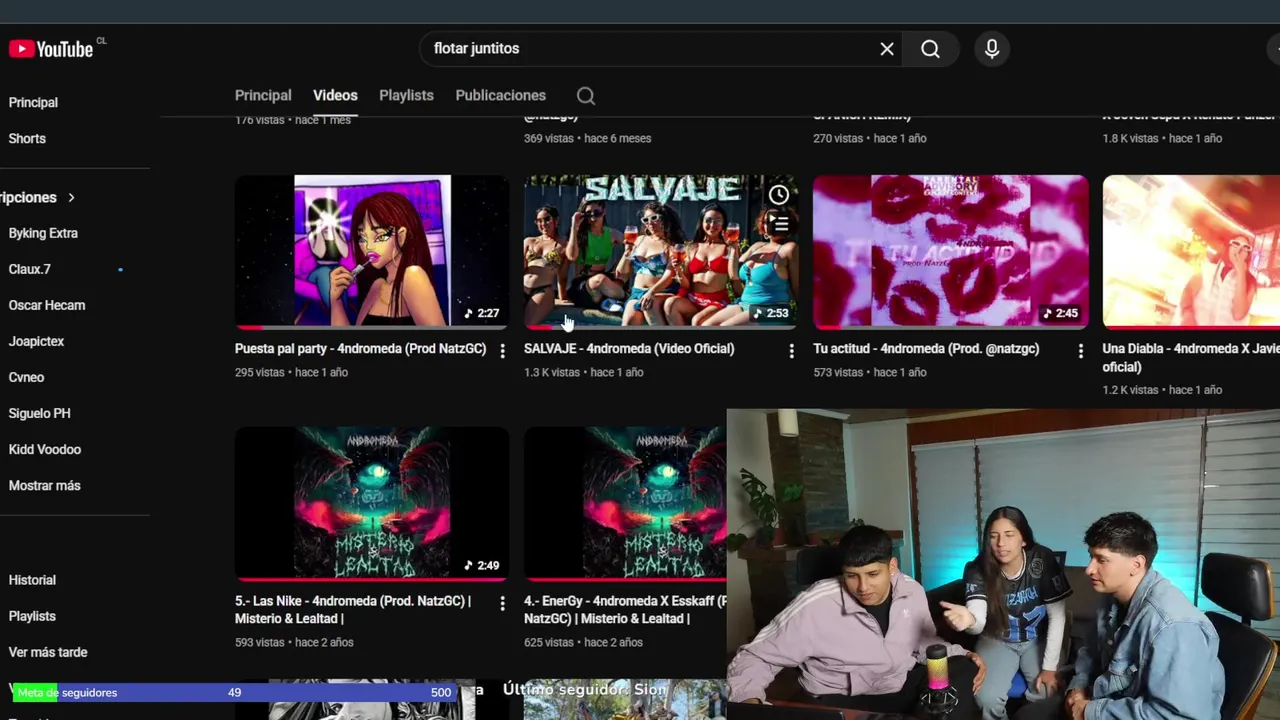Open options menu for SALVAJE video
The height and width of the screenshot is (720, 1280).
[x=791, y=351]
